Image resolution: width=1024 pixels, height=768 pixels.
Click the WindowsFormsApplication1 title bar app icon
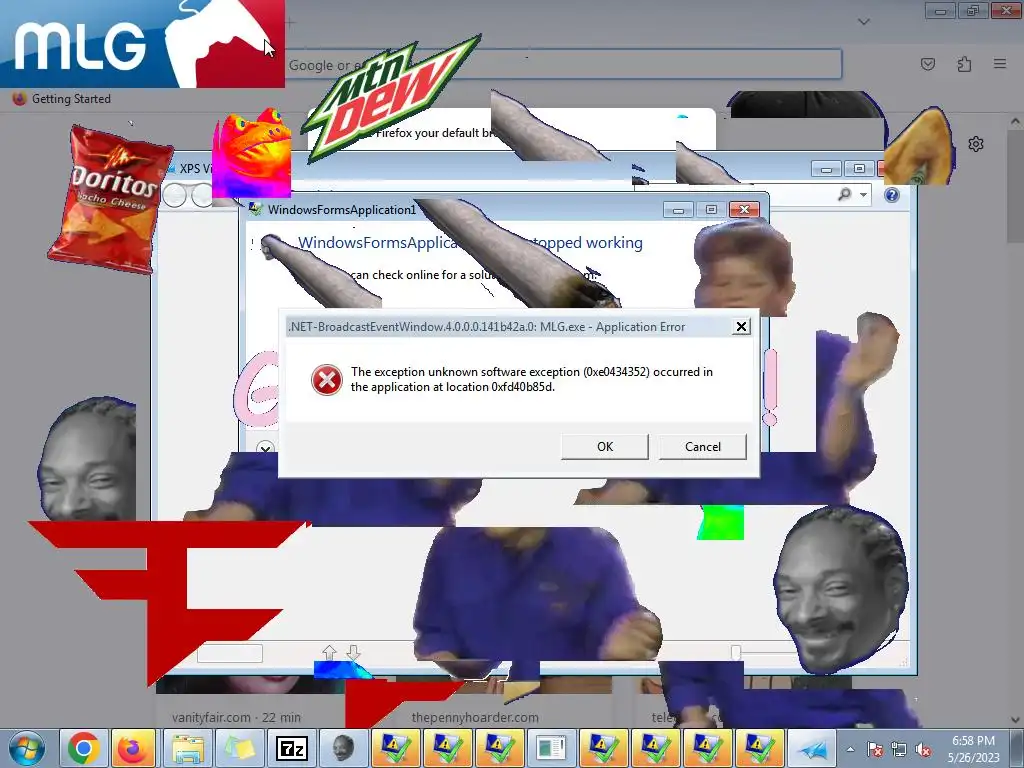tap(255, 210)
